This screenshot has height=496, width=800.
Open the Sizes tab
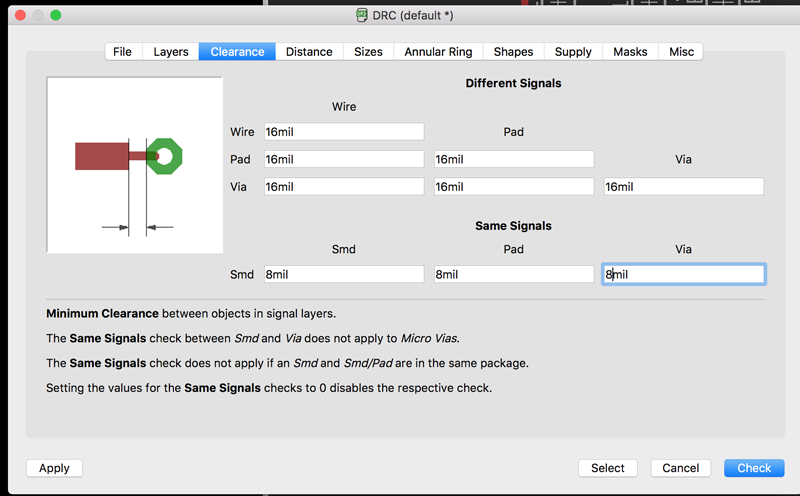(x=368, y=52)
